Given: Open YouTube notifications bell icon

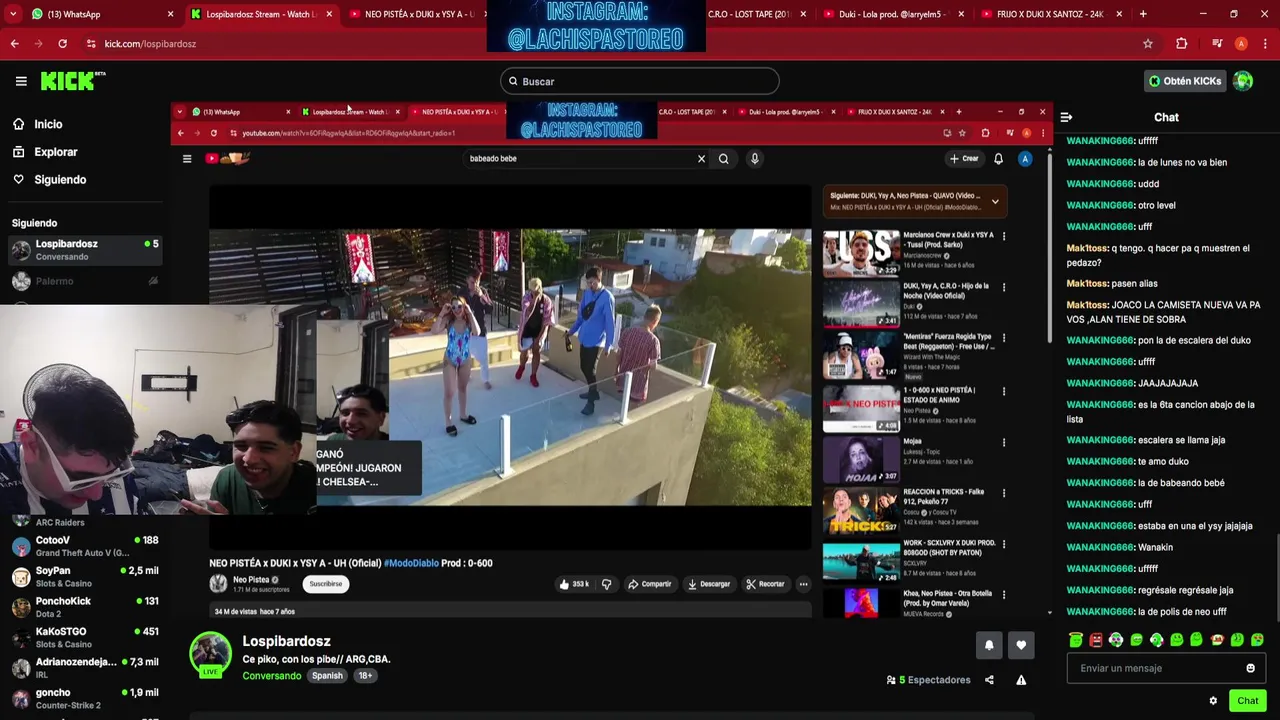Looking at the screenshot, I should pos(998,158).
